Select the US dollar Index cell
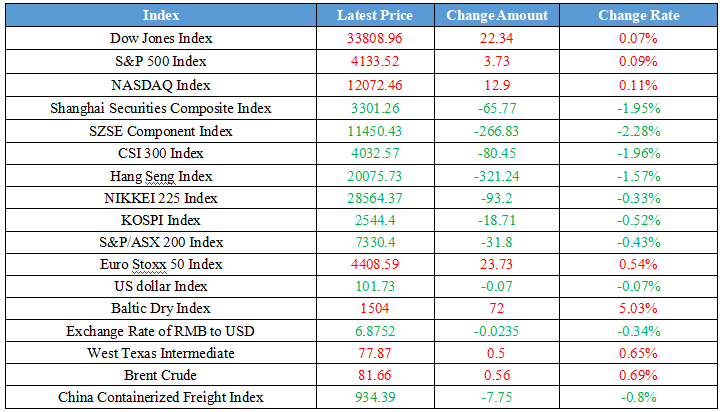Viewport: 723px width, 412px height. (162, 287)
